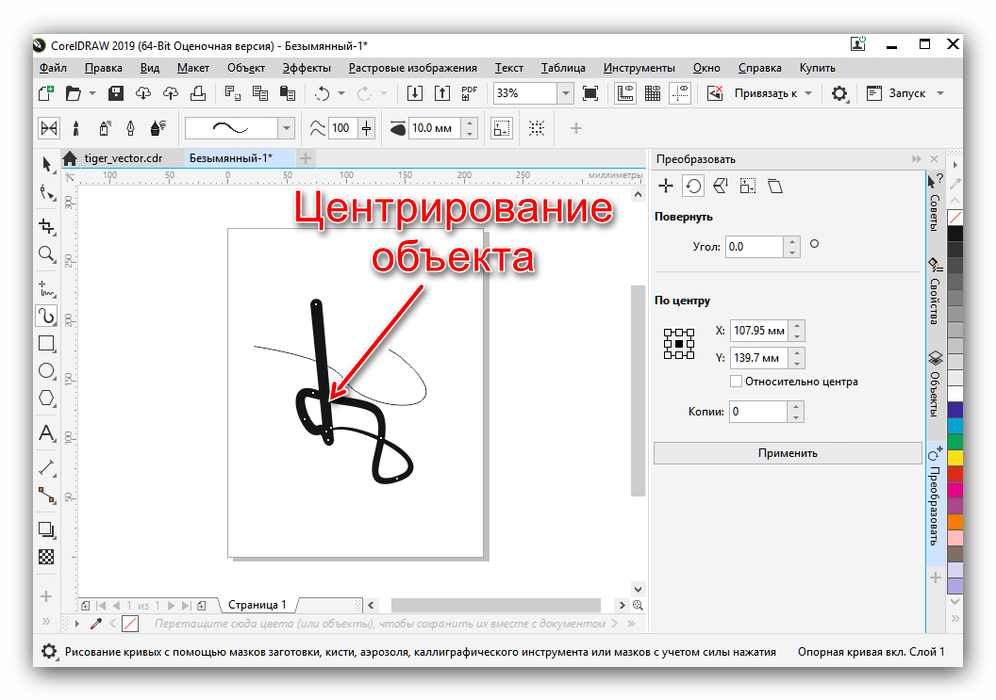The height and width of the screenshot is (700, 996).
Task: Click the 'Применить' button
Action: (787, 453)
